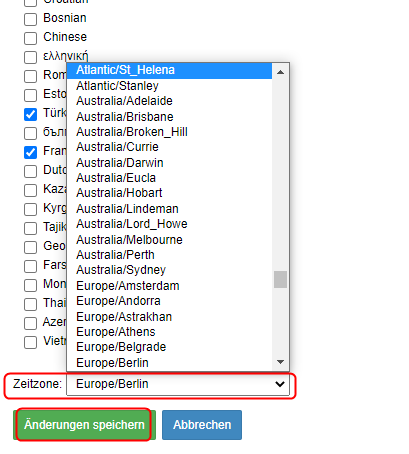This screenshot has width=409, height=454.
Task: Click the dropdown list scroll down arrow
Action: pyautogui.click(x=280, y=362)
